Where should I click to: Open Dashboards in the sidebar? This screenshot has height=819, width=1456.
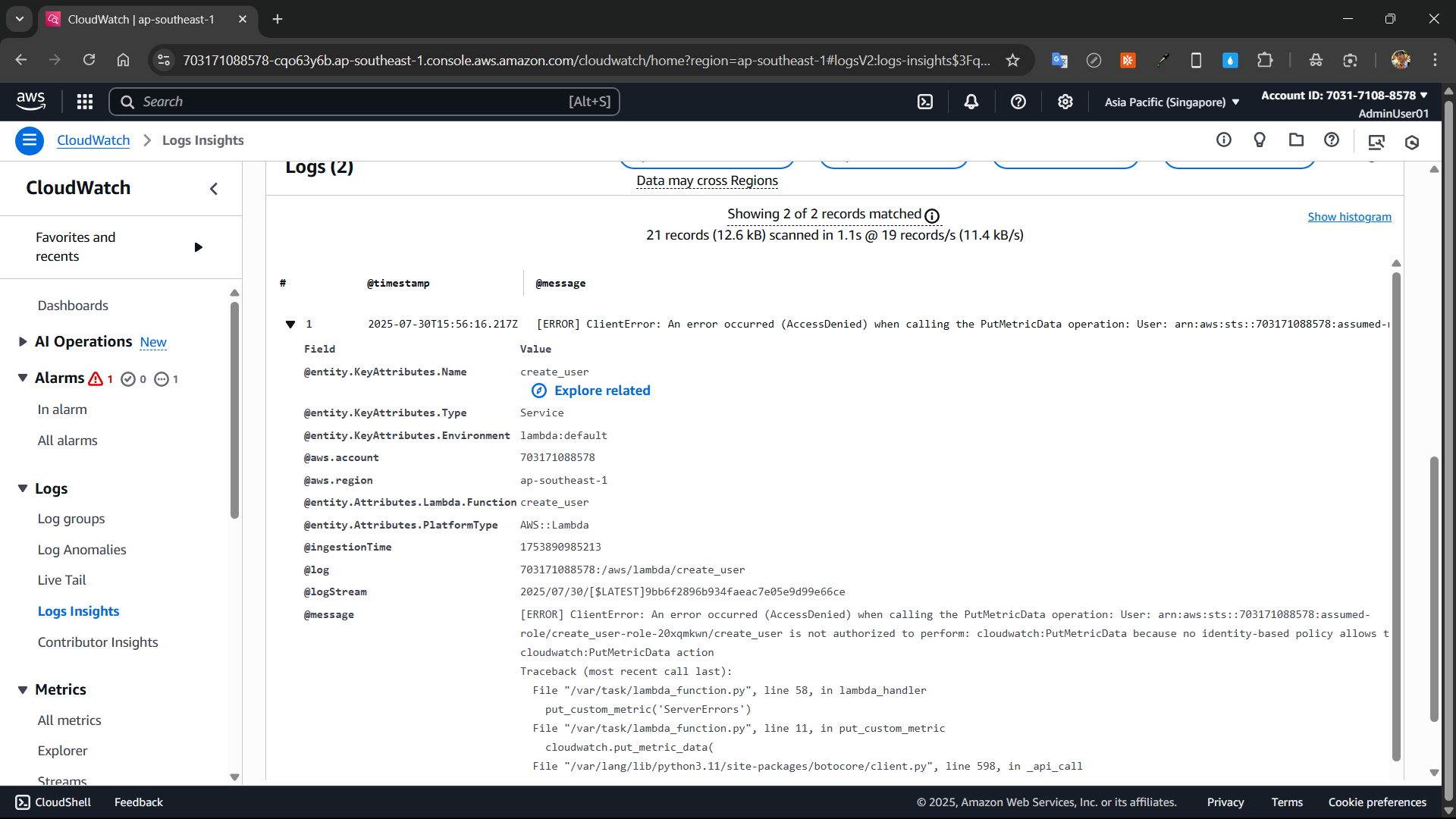[x=73, y=306]
